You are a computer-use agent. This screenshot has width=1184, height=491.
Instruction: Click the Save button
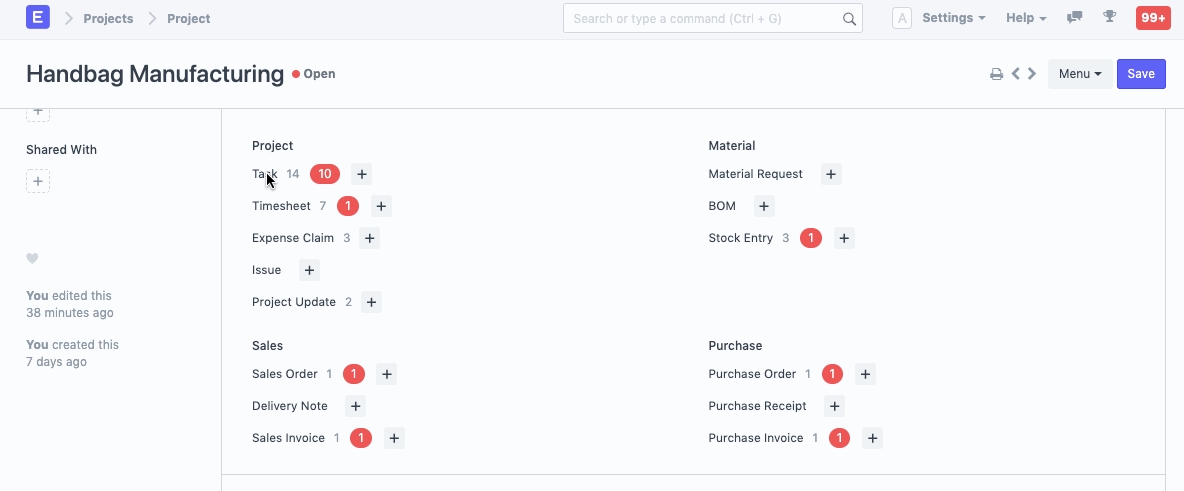point(1141,74)
